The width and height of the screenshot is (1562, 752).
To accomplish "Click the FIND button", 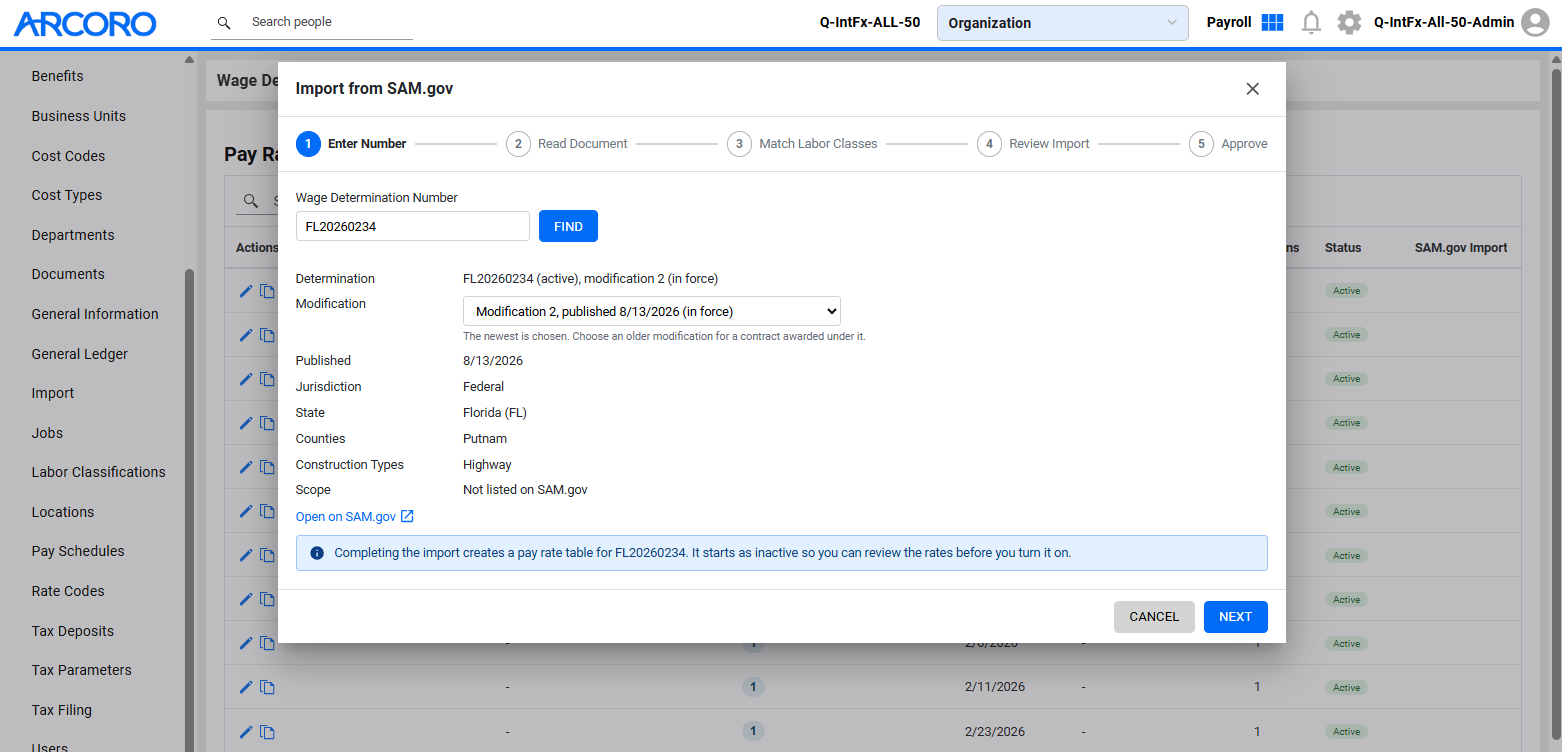I will click(x=568, y=226).
